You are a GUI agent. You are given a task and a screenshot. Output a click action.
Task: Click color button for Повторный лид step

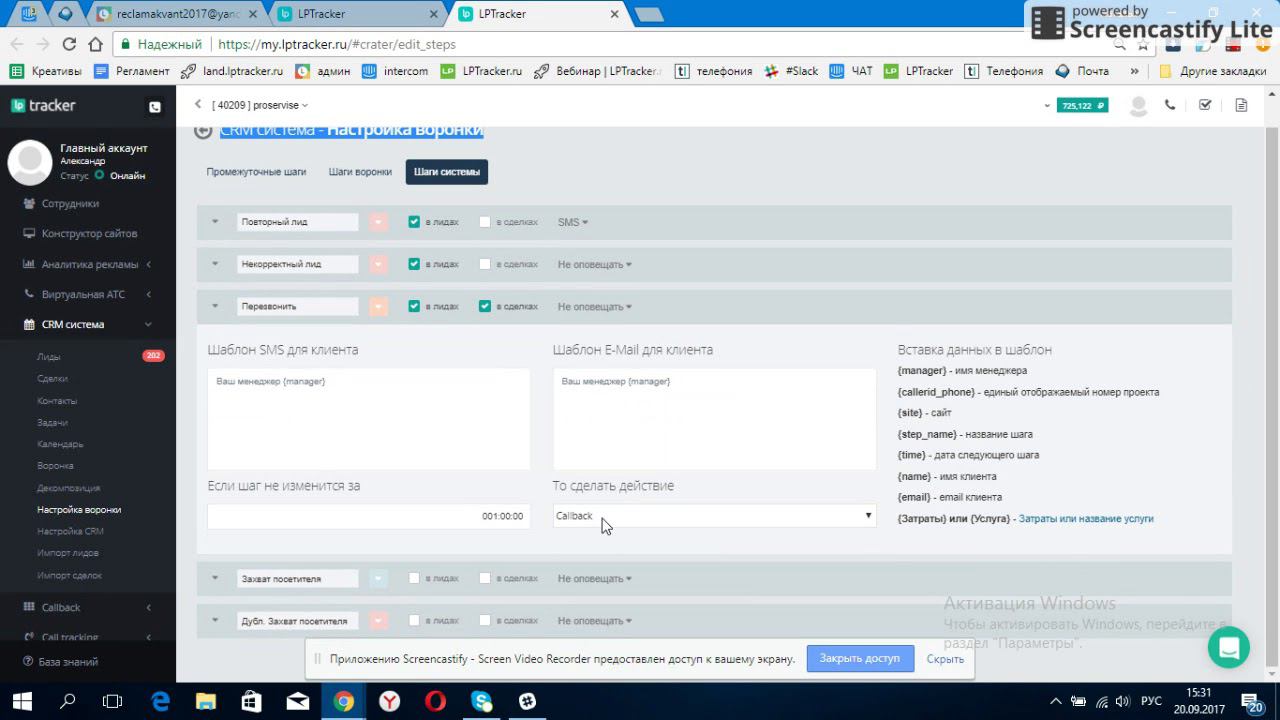[x=378, y=222]
